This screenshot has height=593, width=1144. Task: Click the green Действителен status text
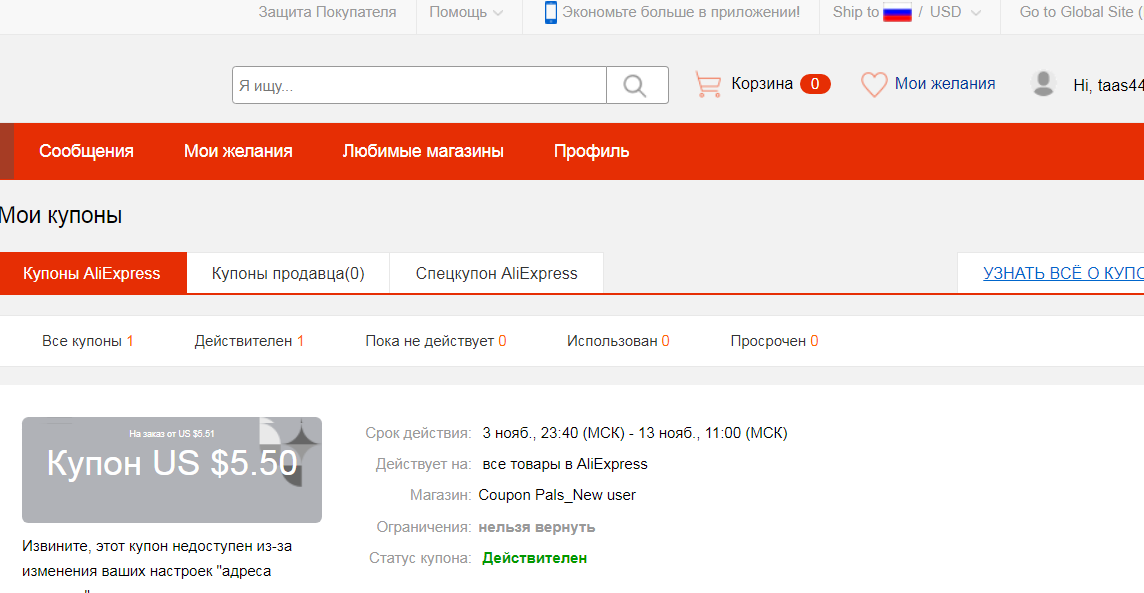(x=535, y=558)
